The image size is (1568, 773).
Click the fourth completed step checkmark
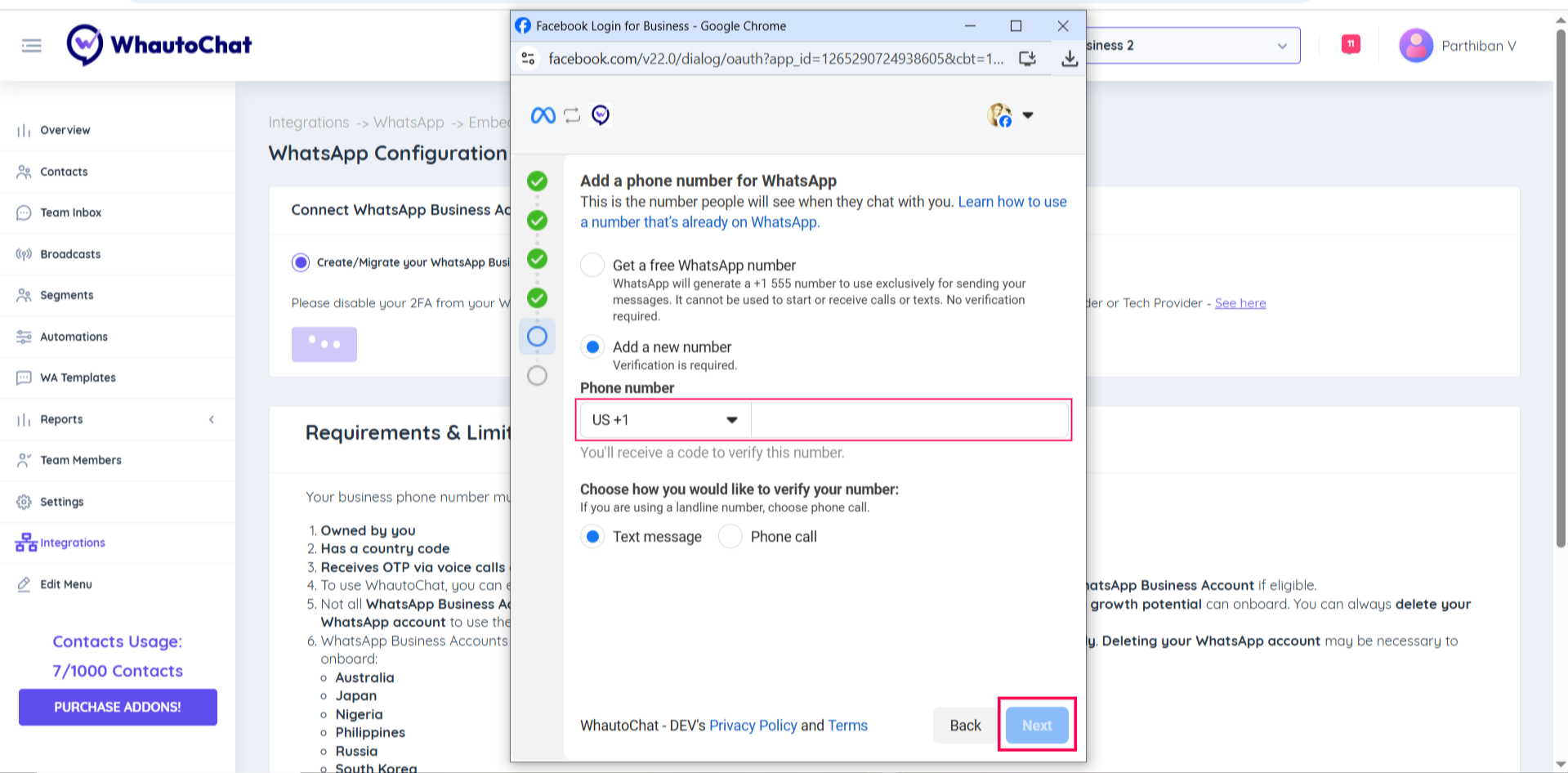537,298
